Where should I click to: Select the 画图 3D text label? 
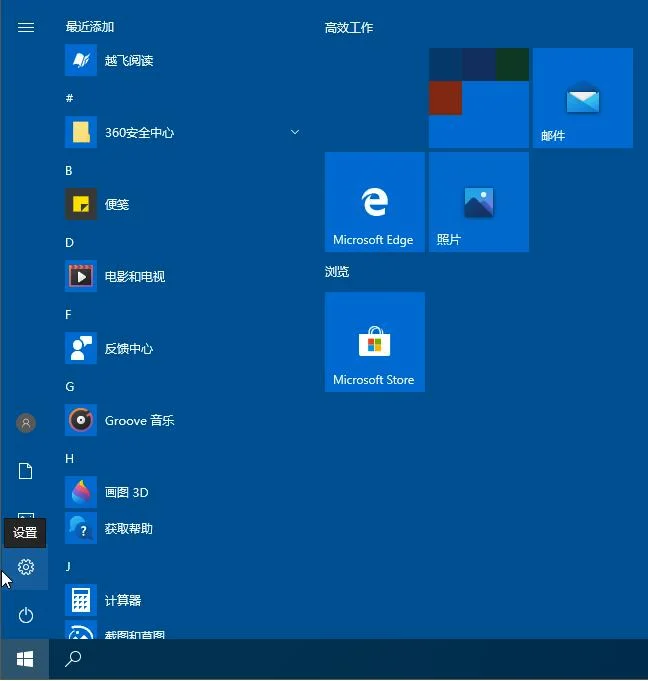coord(126,493)
